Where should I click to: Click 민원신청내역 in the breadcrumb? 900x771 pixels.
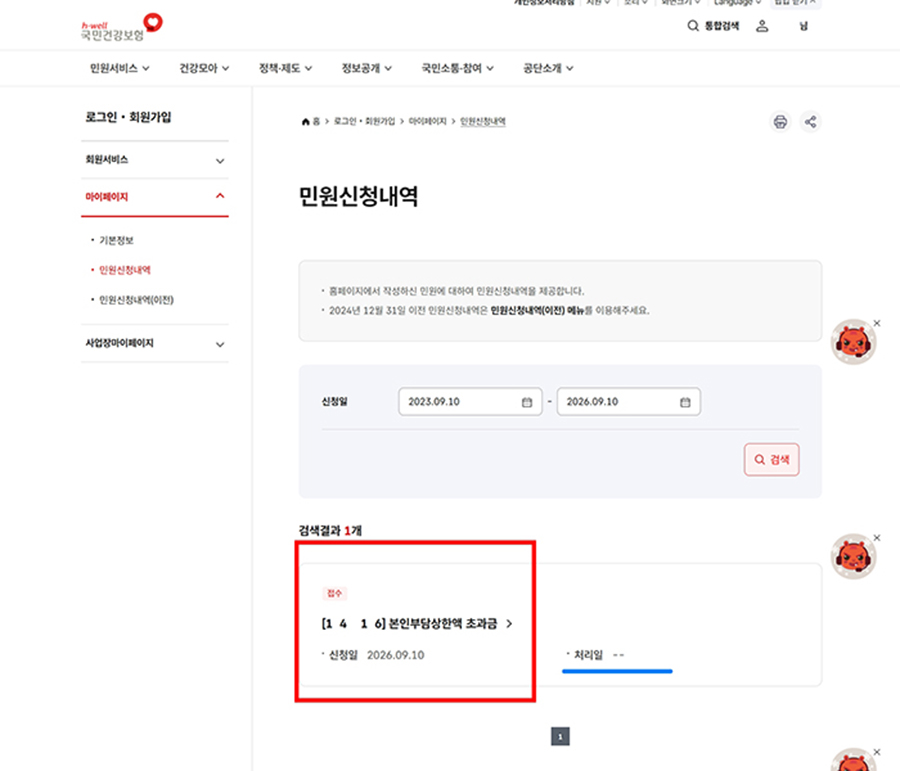click(483, 122)
